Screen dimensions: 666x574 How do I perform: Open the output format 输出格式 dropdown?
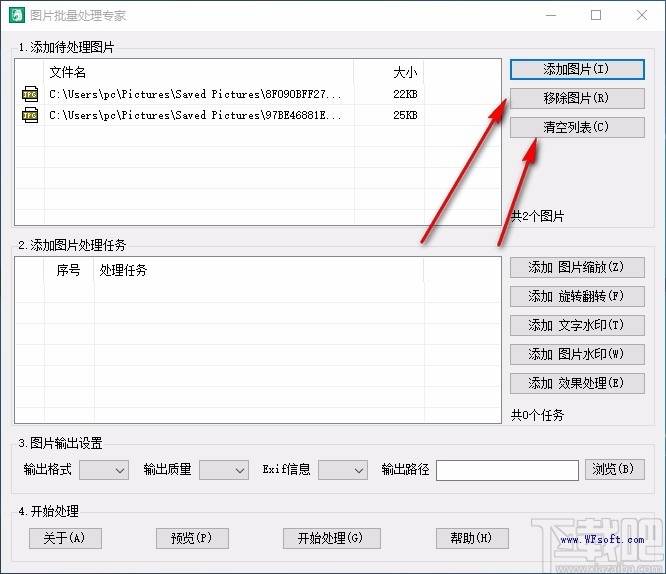[104, 470]
